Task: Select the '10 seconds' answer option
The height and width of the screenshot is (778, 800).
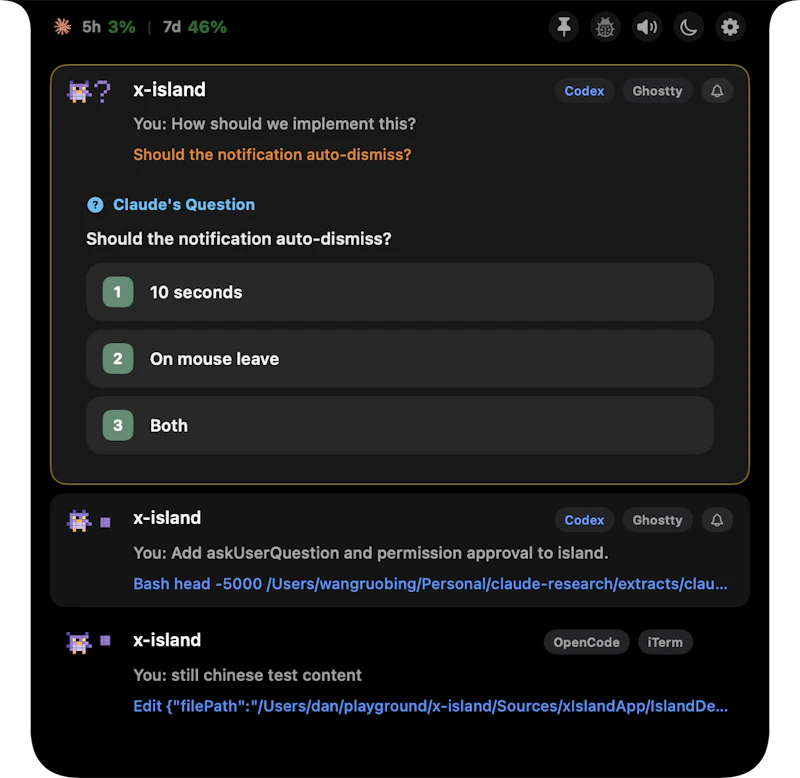Action: point(400,292)
